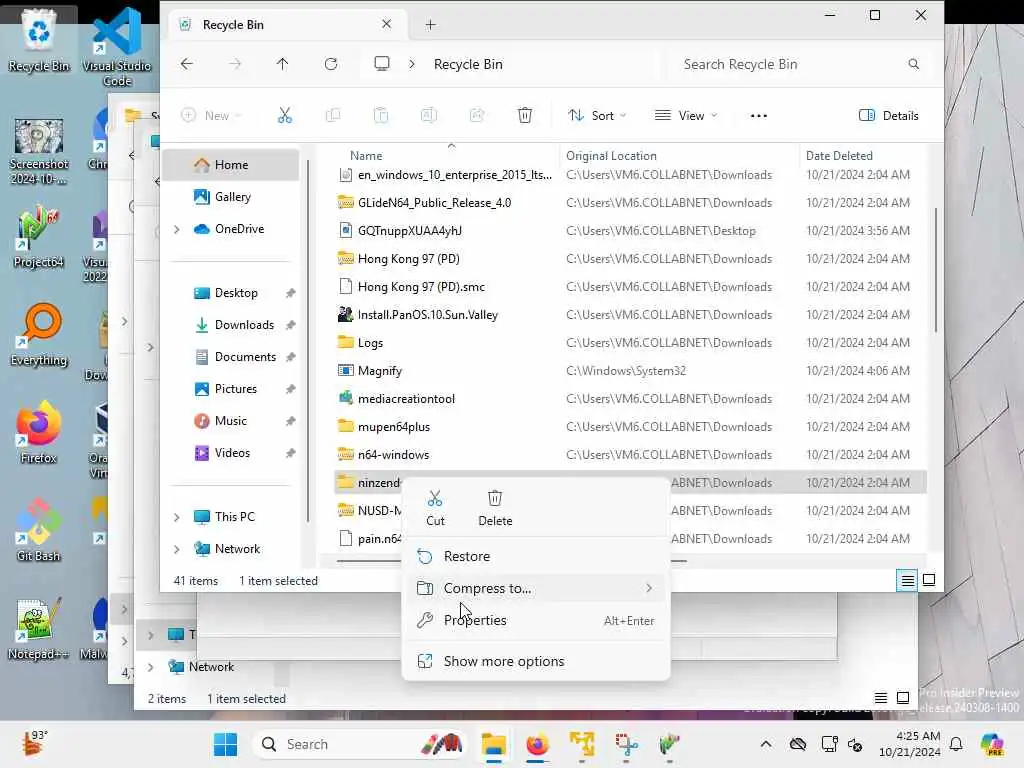Select Gallery in the navigation pane
Screen dimensions: 1024x768
[230, 197]
